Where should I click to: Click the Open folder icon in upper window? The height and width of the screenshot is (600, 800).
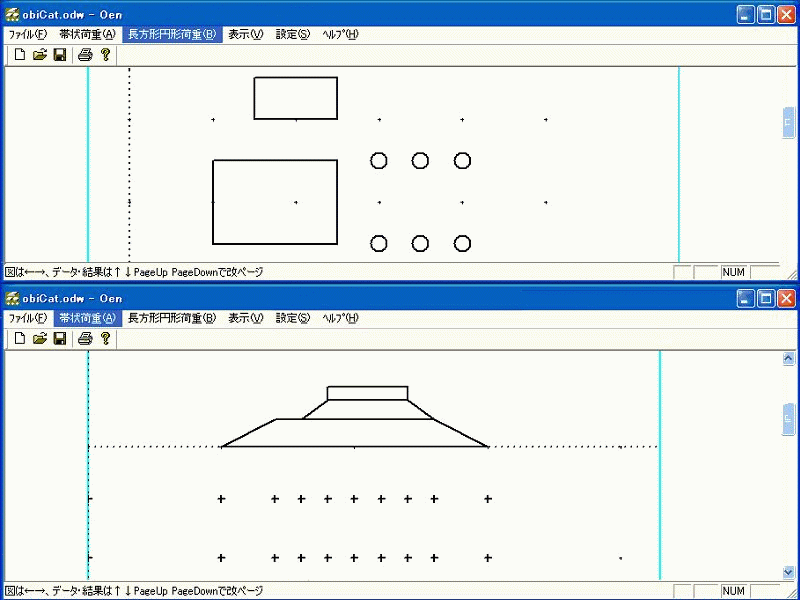pyautogui.click(x=40, y=55)
